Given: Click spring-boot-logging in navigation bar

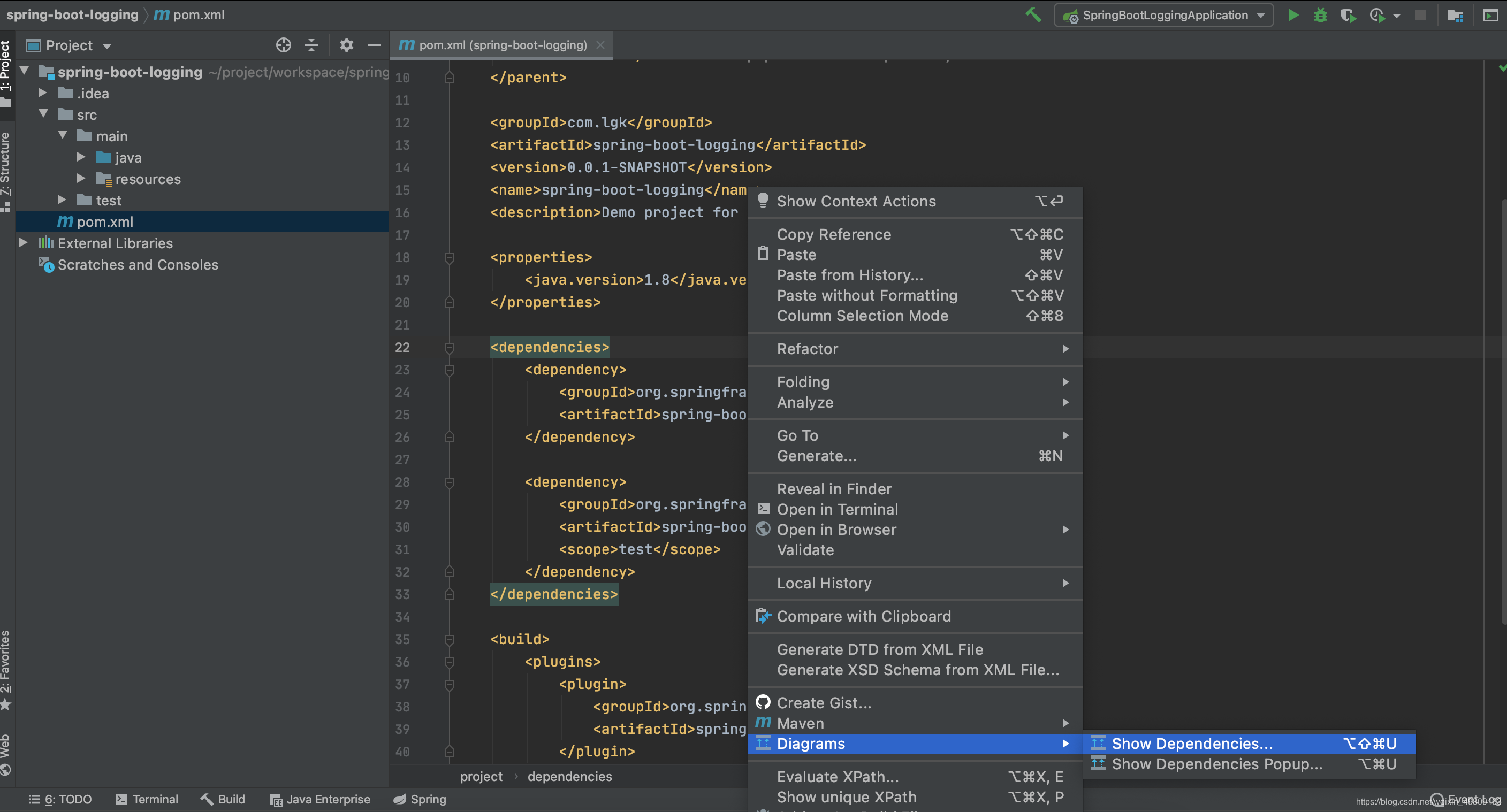Looking at the screenshot, I should coord(72,14).
